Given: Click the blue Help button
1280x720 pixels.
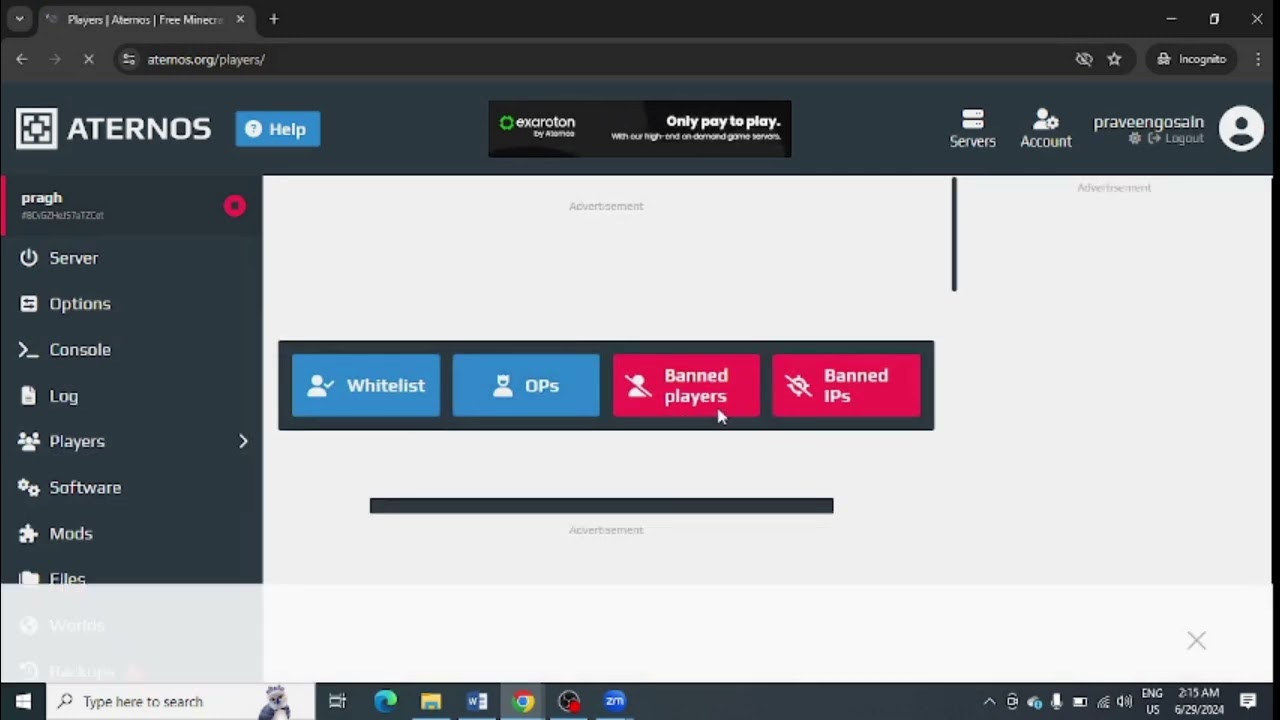Looking at the screenshot, I should [277, 129].
